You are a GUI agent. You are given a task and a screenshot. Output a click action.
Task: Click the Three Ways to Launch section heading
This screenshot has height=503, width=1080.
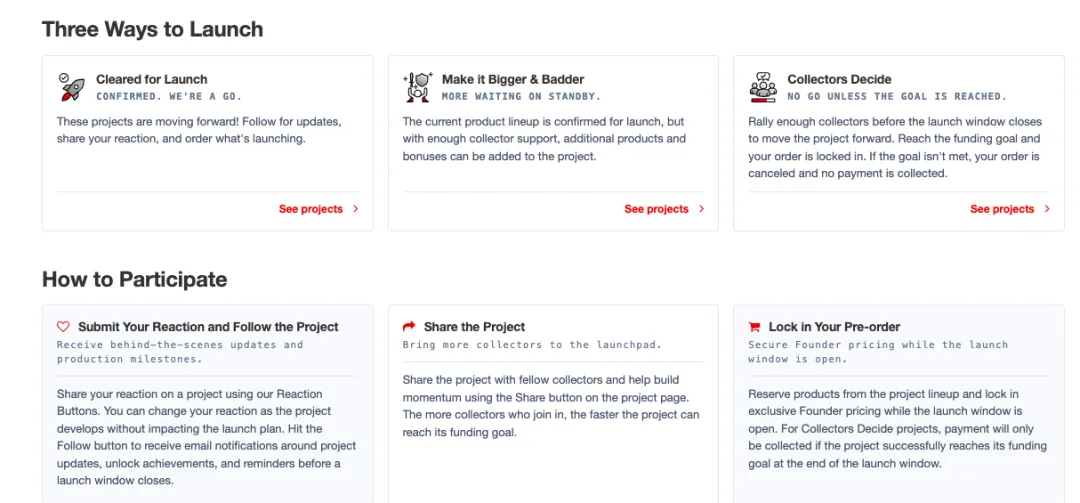tap(152, 29)
